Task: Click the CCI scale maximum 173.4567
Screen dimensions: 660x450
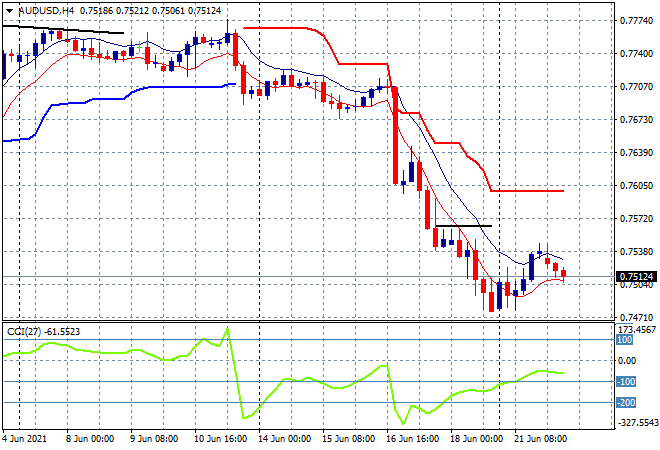Action: click(x=637, y=330)
